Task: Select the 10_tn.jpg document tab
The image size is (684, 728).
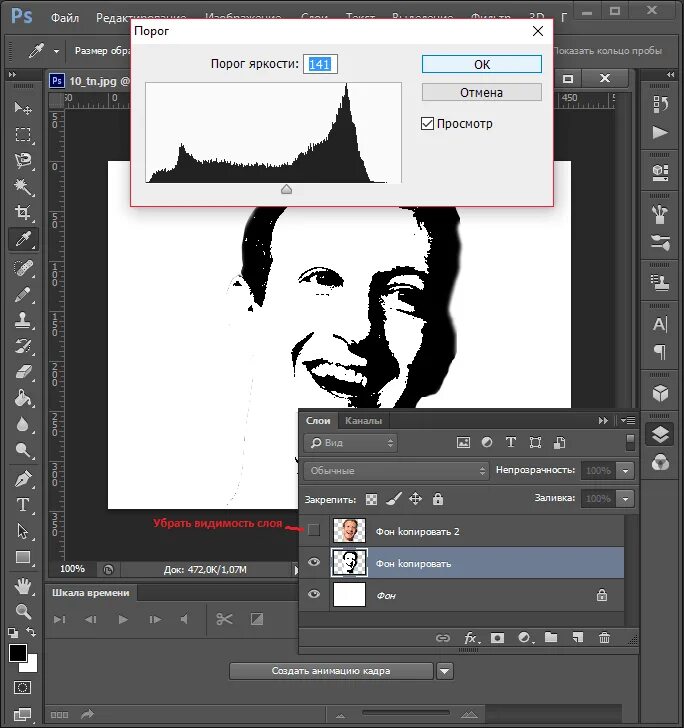Action: coord(91,81)
